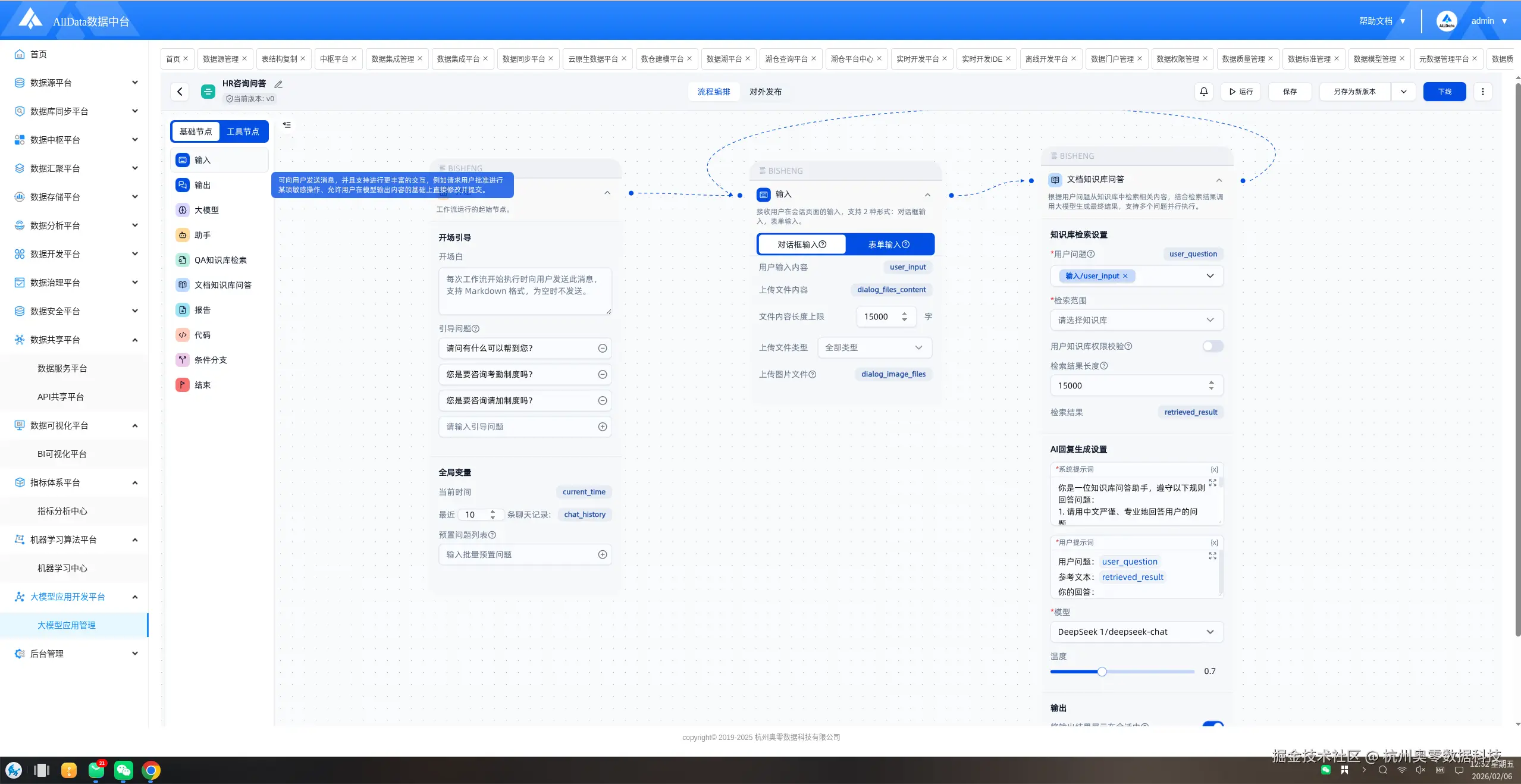Viewport: 1521px width, 784px height.
Task: Click the collapse node panel icon
Action: pyautogui.click(x=287, y=125)
